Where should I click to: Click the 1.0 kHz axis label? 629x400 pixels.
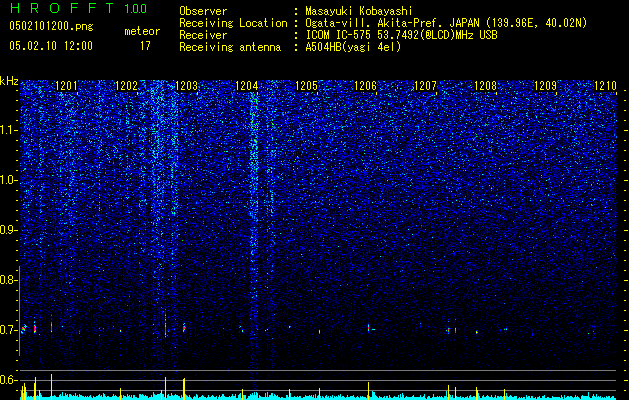pos(8,181)
